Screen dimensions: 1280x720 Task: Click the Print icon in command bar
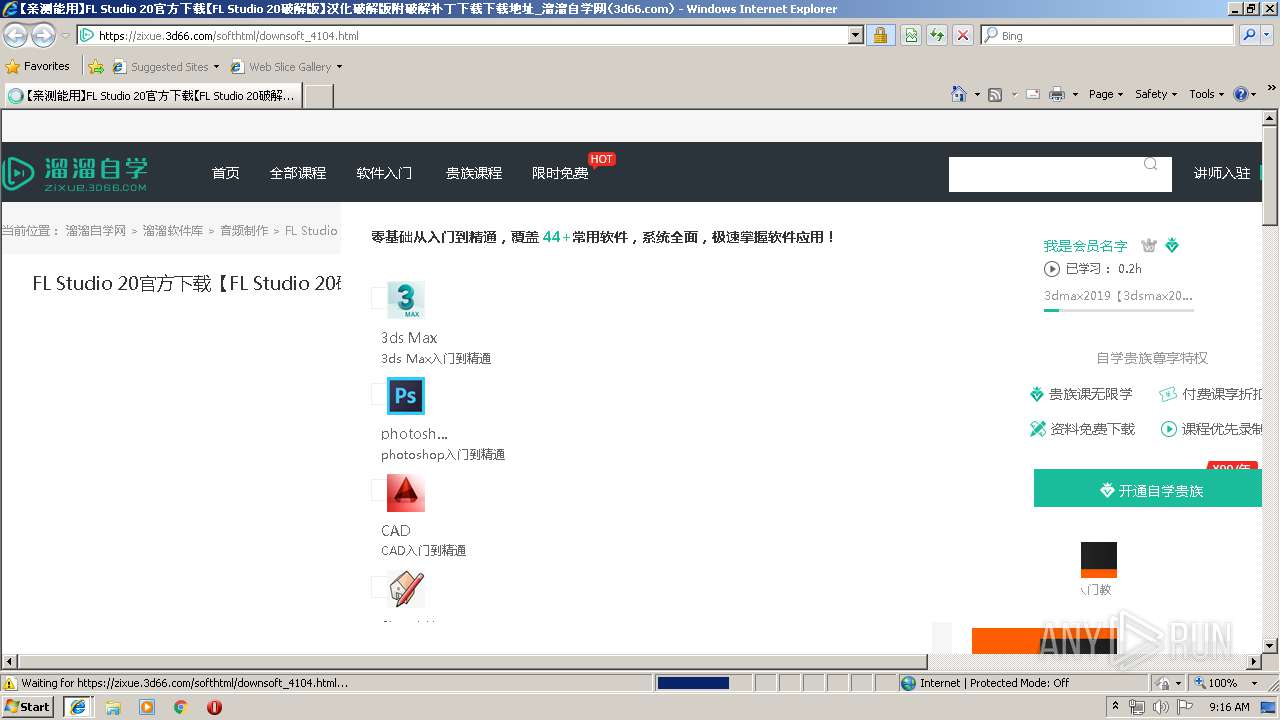click(1057, 94)
